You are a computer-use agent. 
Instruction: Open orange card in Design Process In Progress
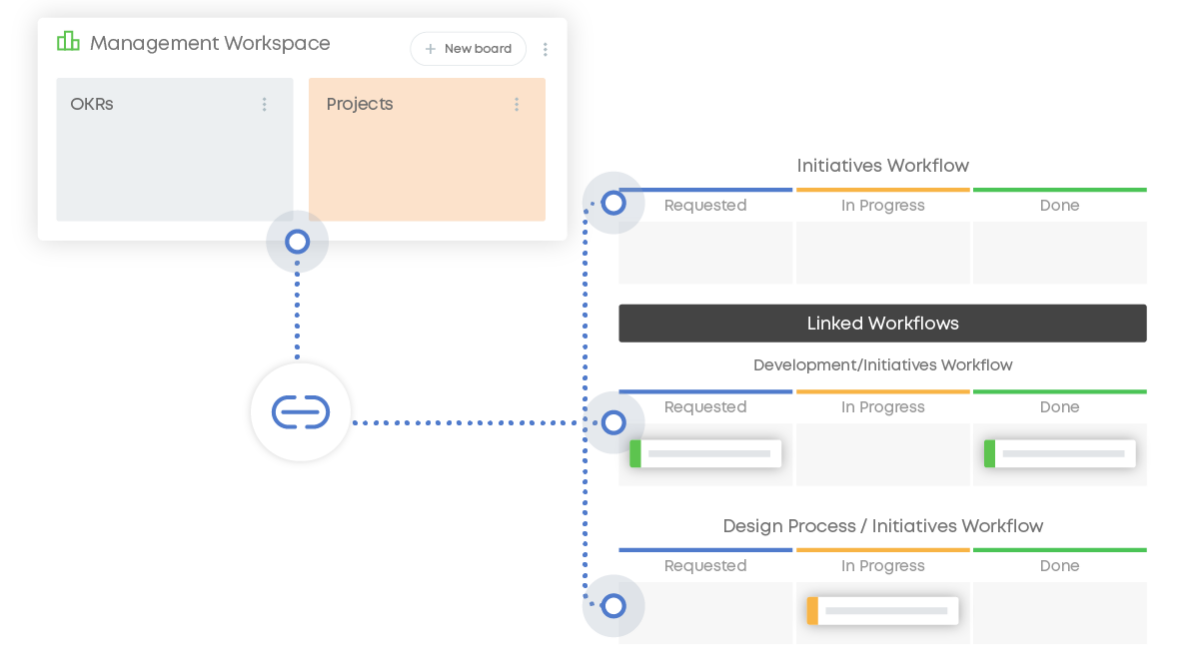coord(882,610)
